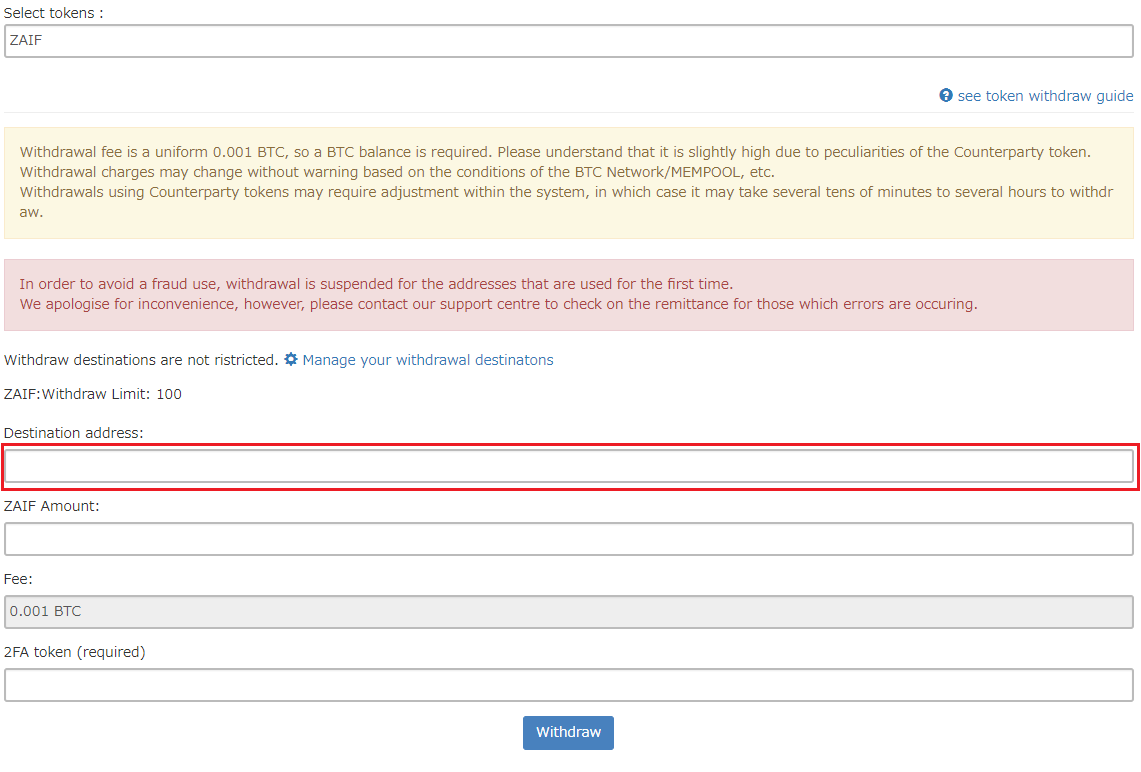The image size is (1141, 772).
Task: Click the Destination address: label
Action: tap(73, 433)
